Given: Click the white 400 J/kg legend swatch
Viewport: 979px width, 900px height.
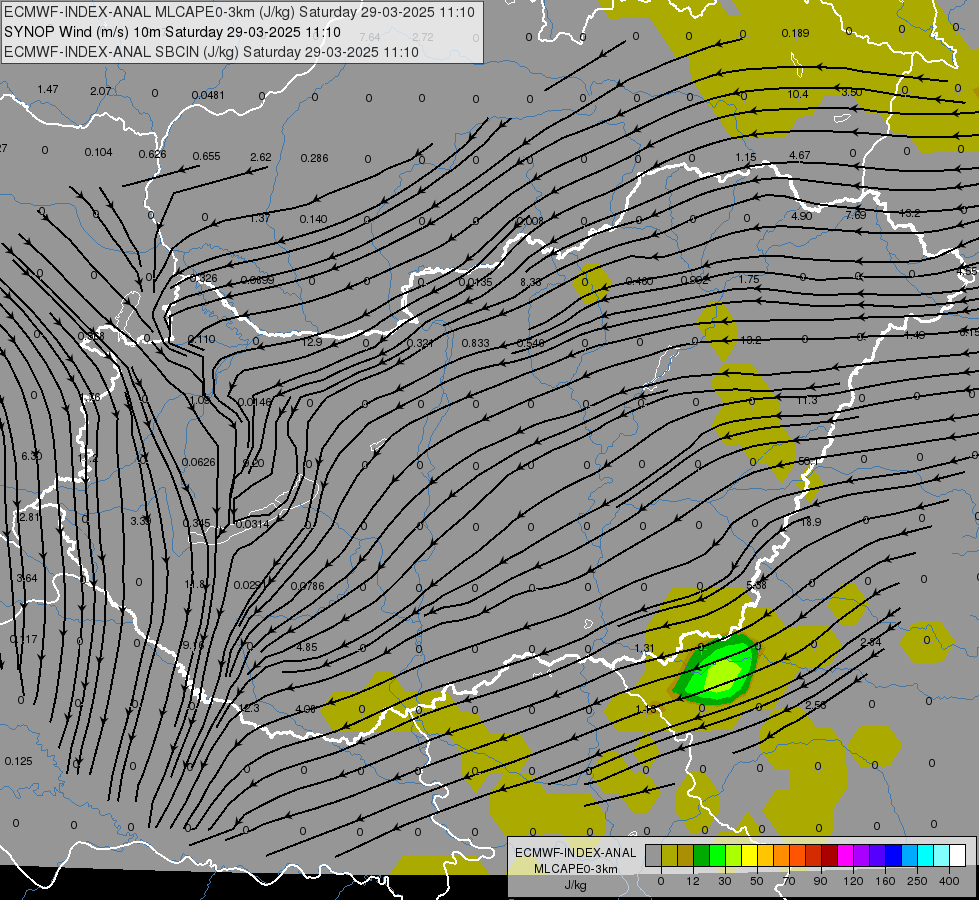Looking at the screenshot, I should 957,855.
